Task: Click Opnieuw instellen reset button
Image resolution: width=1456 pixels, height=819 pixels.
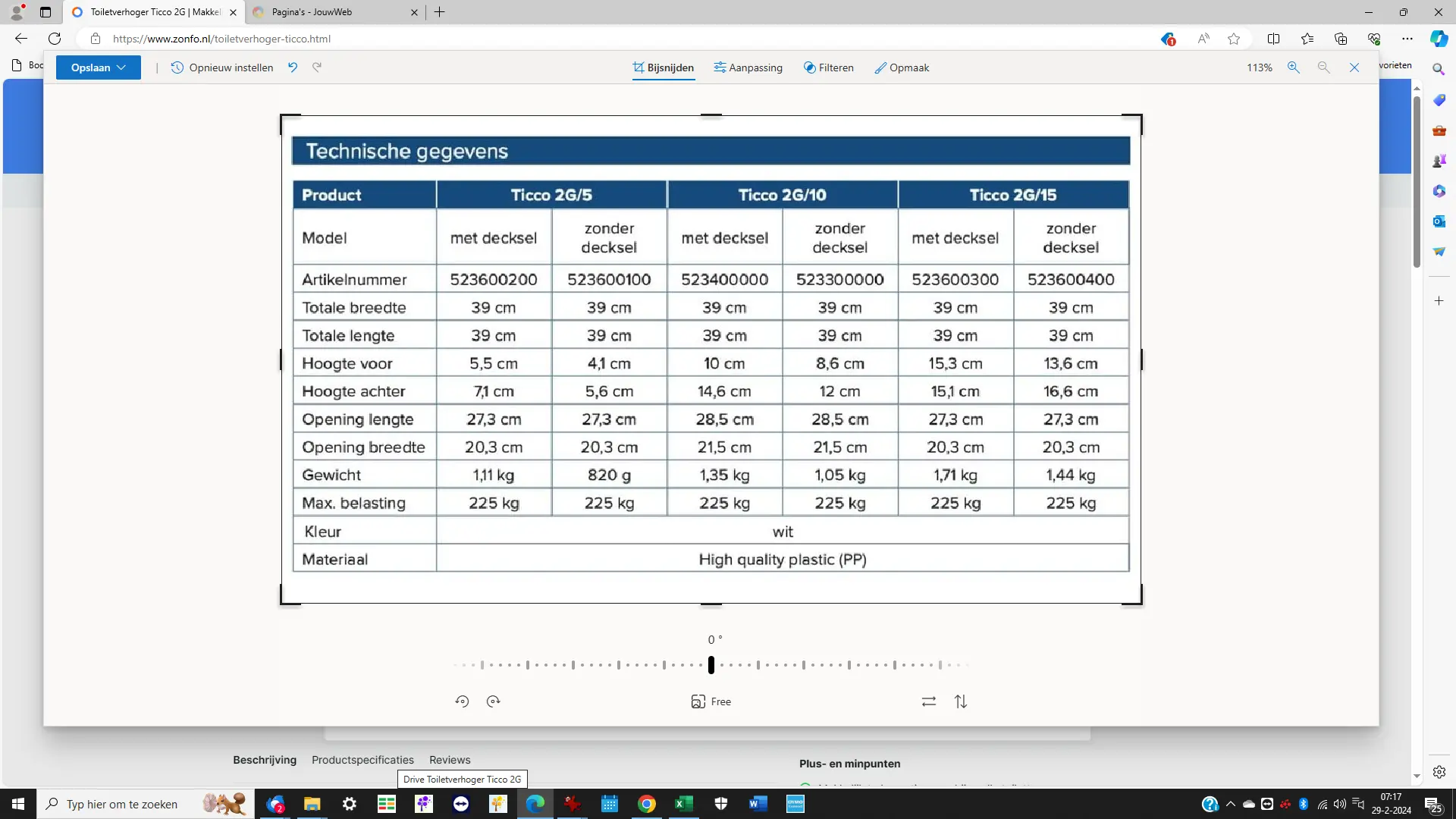Action: coord(222,67)
